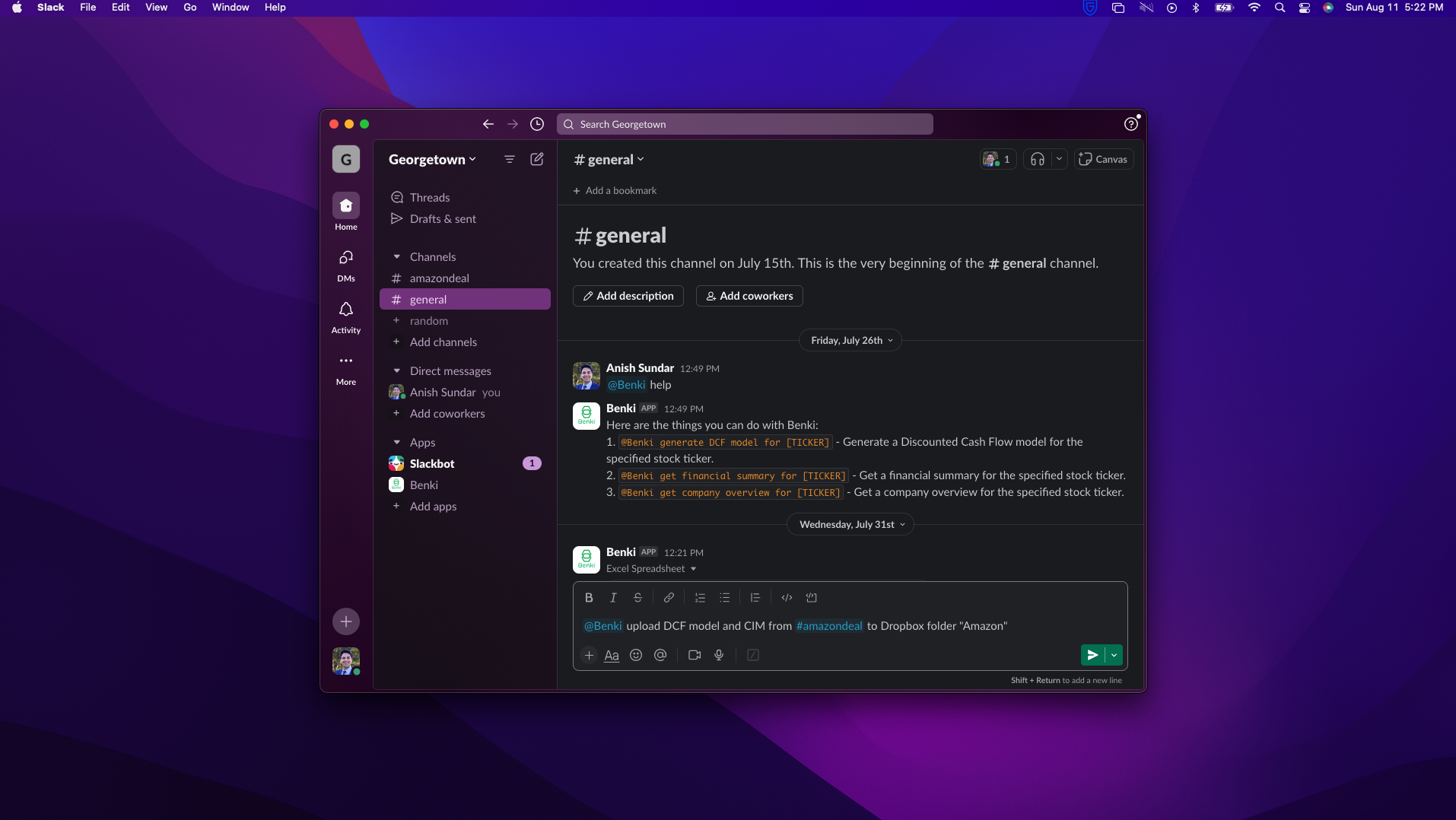The width and height of the screenshot is (1456, 820).
Task: Open the Home tab in the sidebar
Action: click(346, 211)
